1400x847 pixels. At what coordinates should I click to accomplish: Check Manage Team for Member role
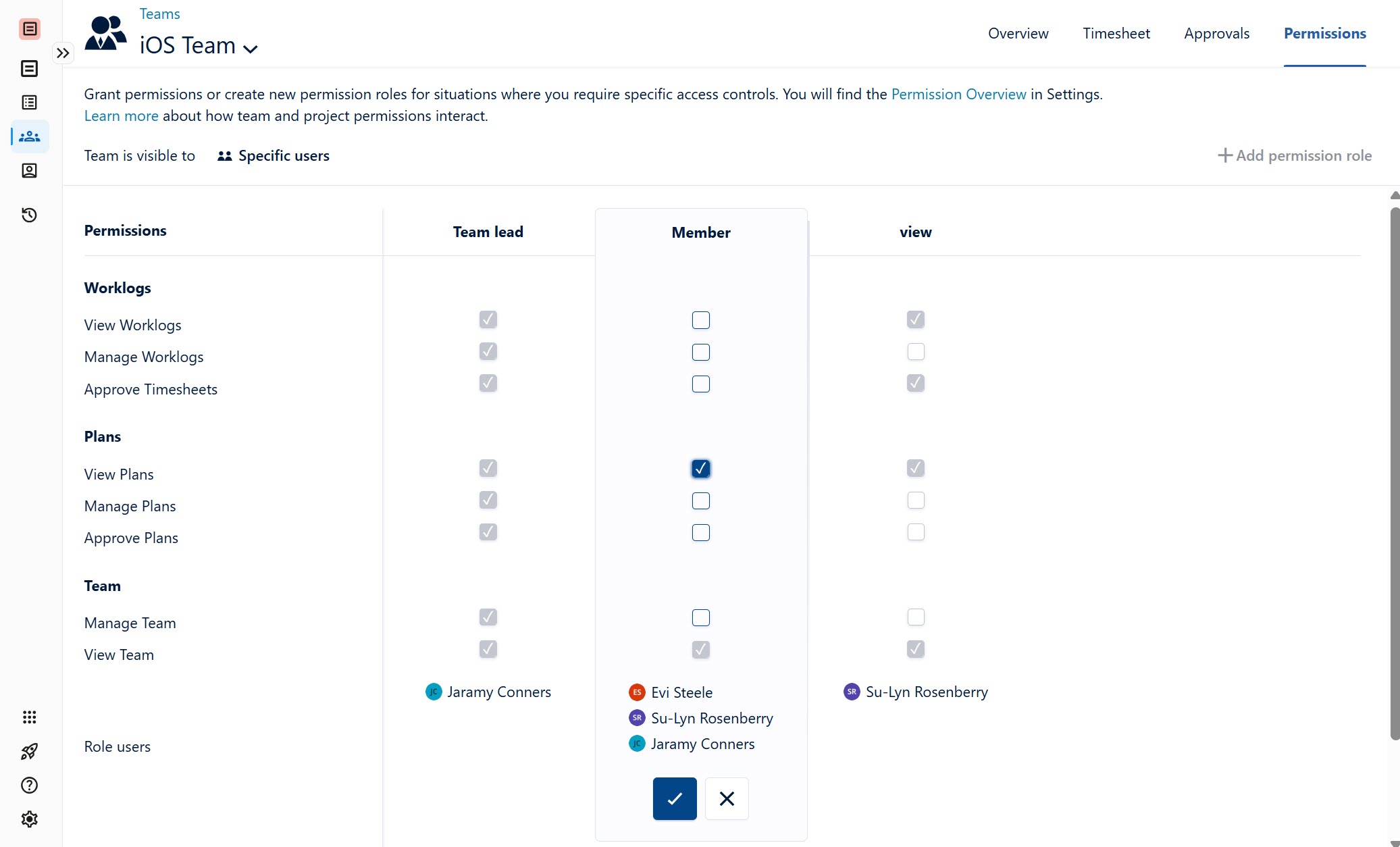point(700,617)
